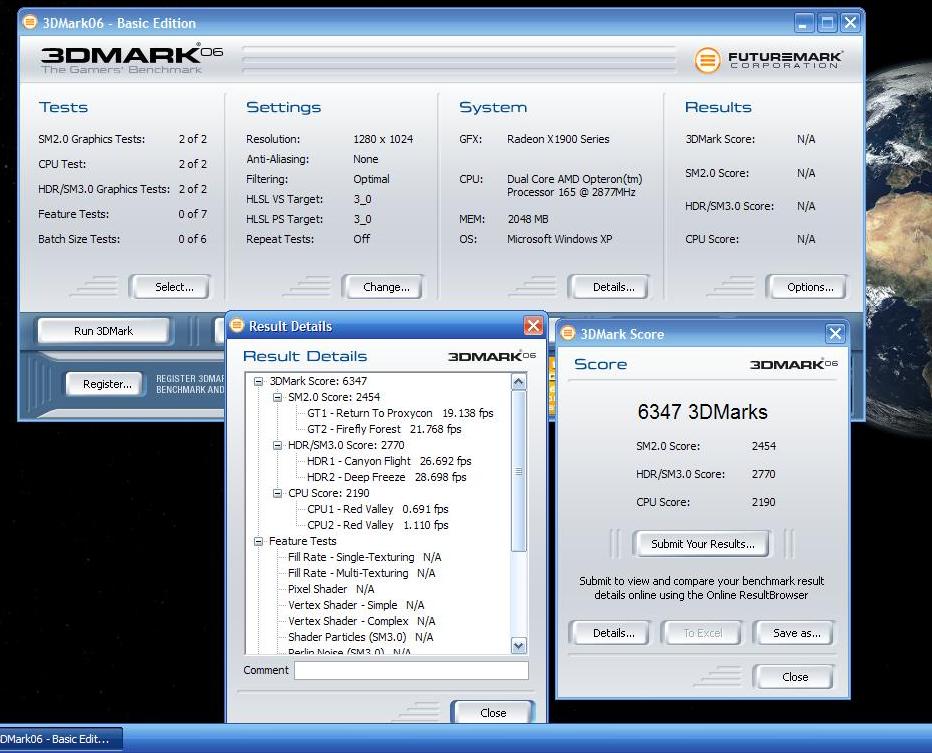Open Details... in 3DMark Score window
Screen dimensions: 932x753
point(610,633)
